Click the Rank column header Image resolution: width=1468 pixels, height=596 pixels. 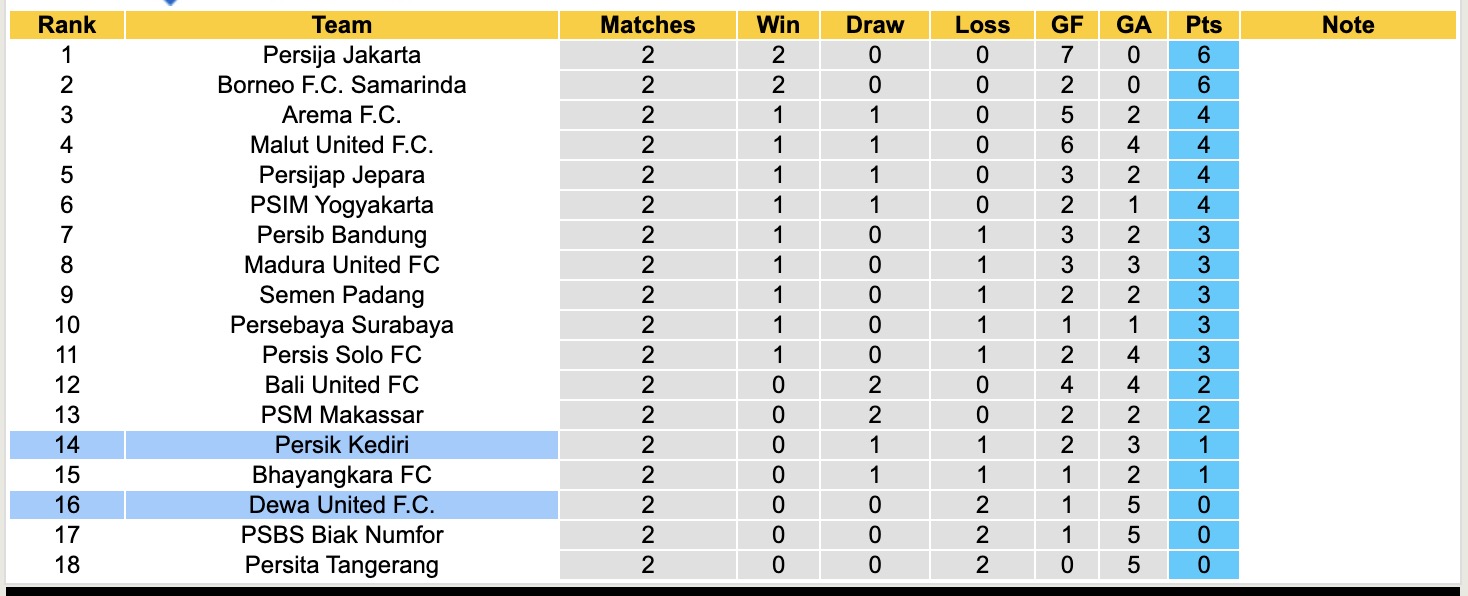[67, 25]
